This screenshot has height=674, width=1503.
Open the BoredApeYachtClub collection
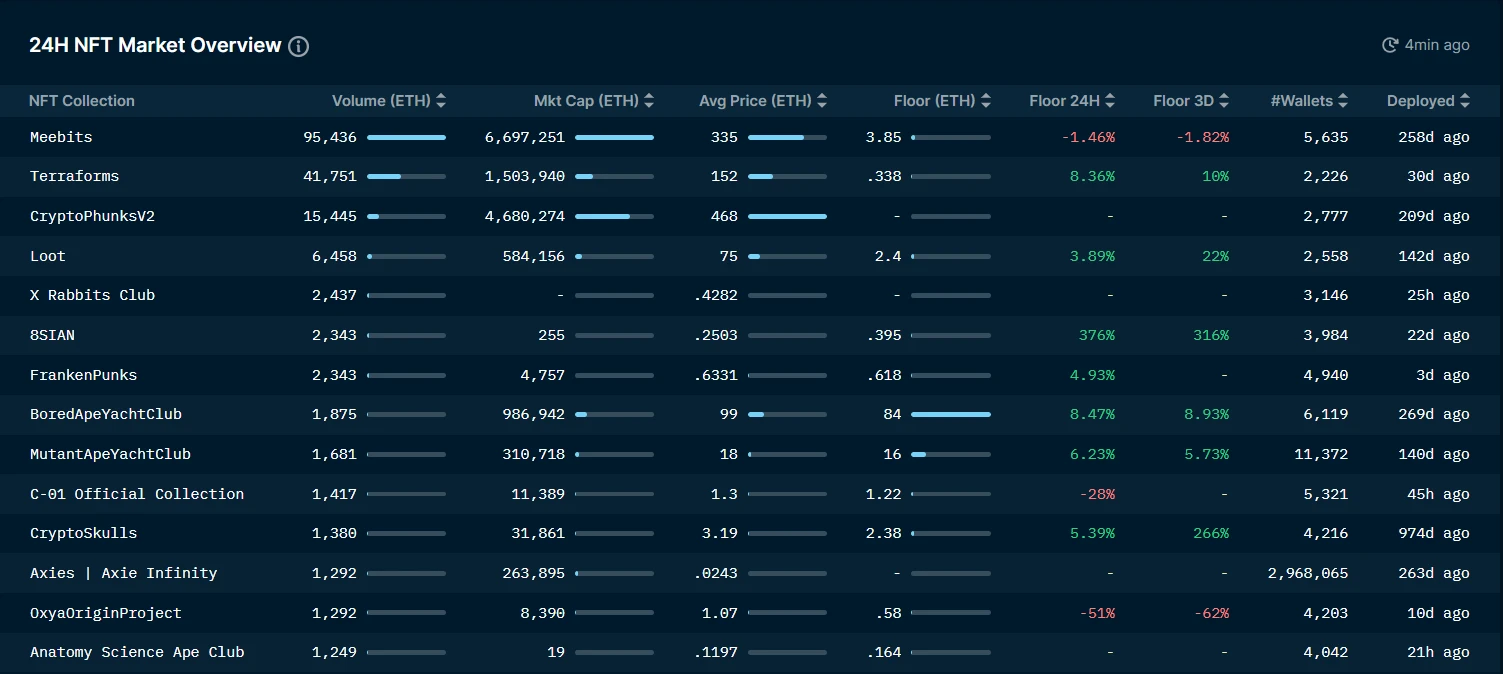106,414
